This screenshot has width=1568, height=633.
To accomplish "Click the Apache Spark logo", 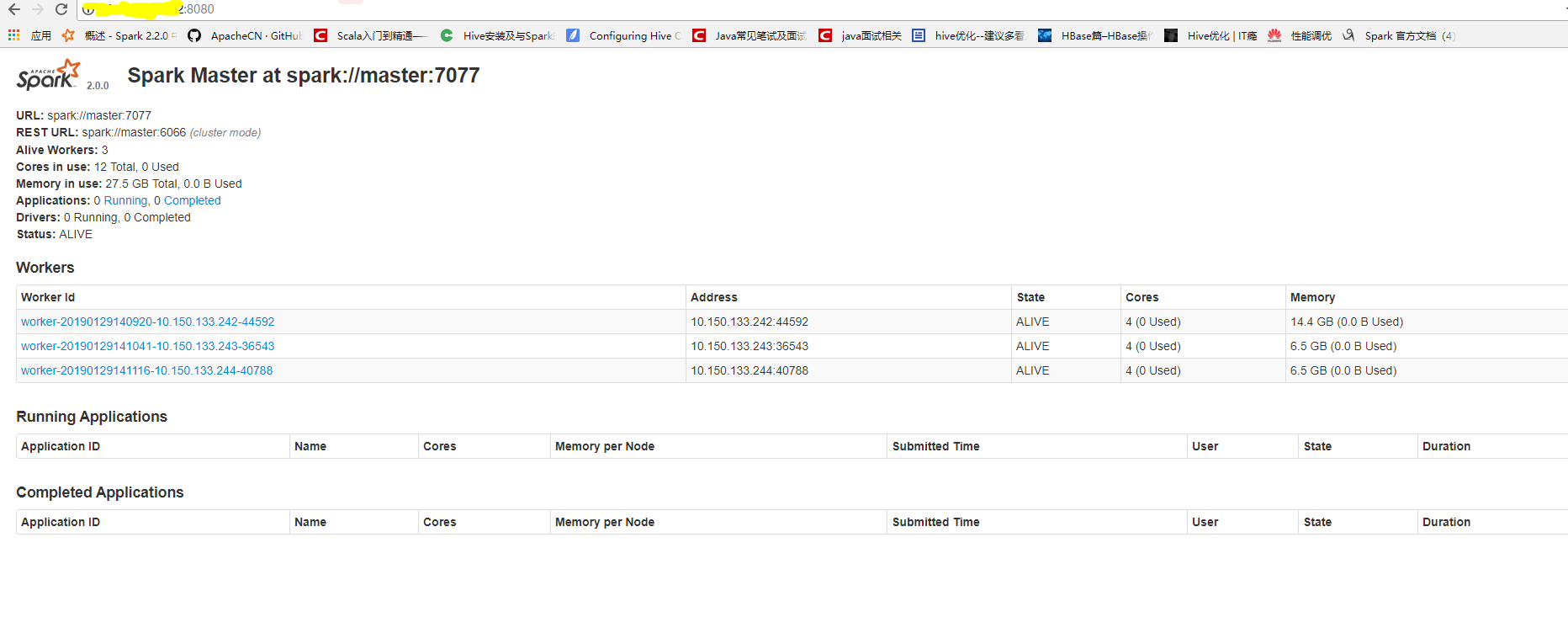I will point(49,75).
